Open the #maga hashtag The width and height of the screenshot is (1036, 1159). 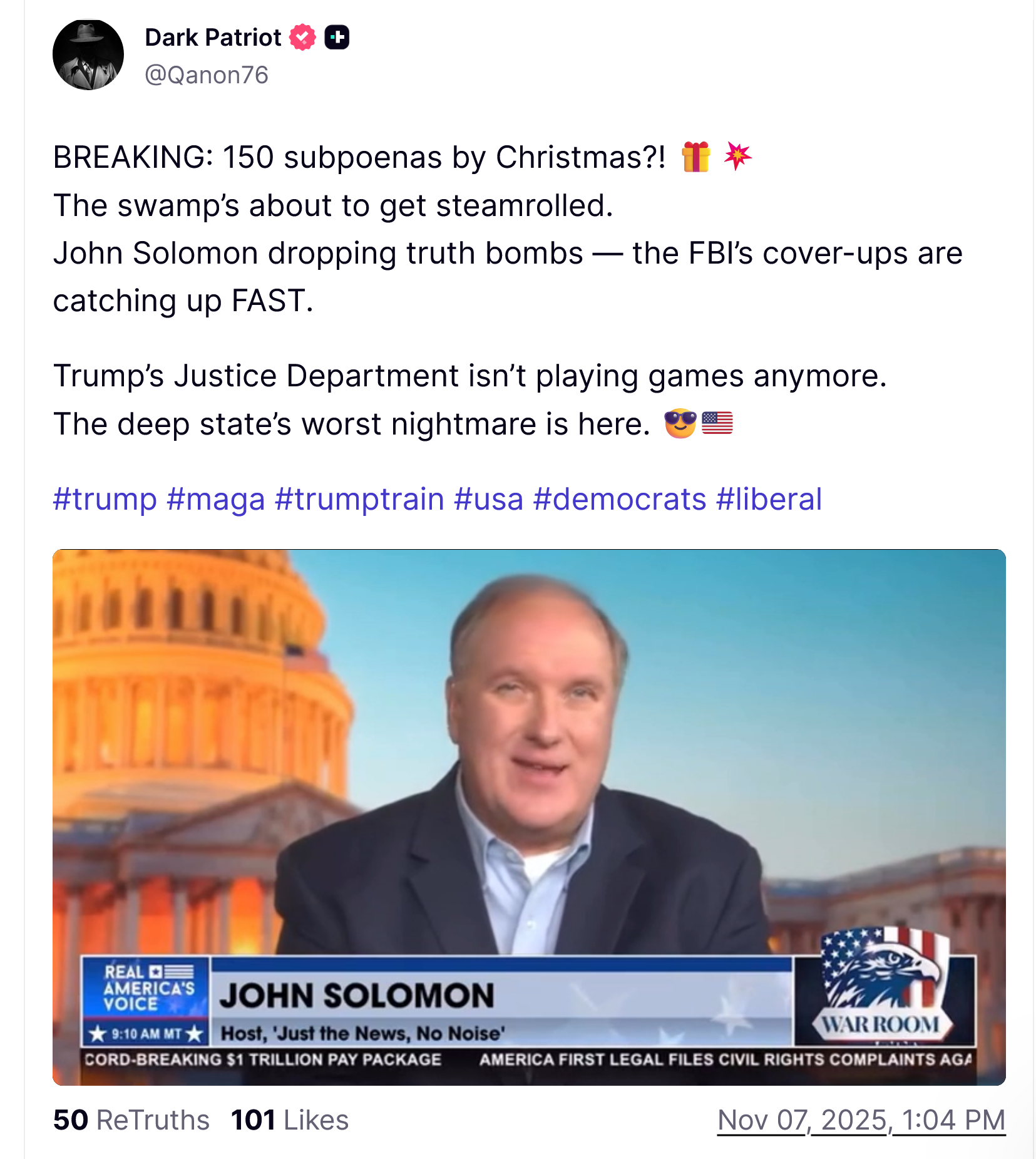tap(215, 499)
